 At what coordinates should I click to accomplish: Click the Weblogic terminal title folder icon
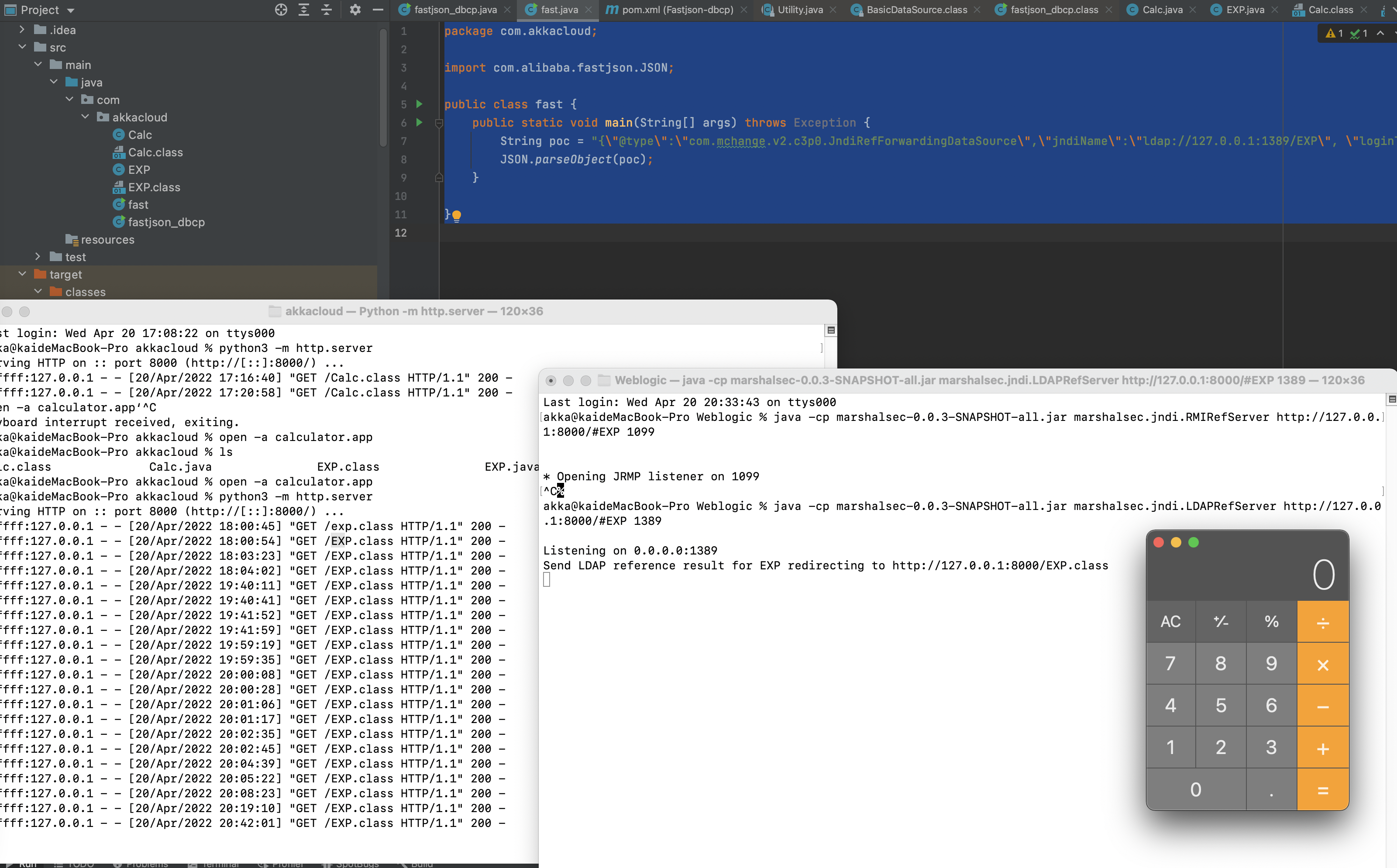(604, 380)
